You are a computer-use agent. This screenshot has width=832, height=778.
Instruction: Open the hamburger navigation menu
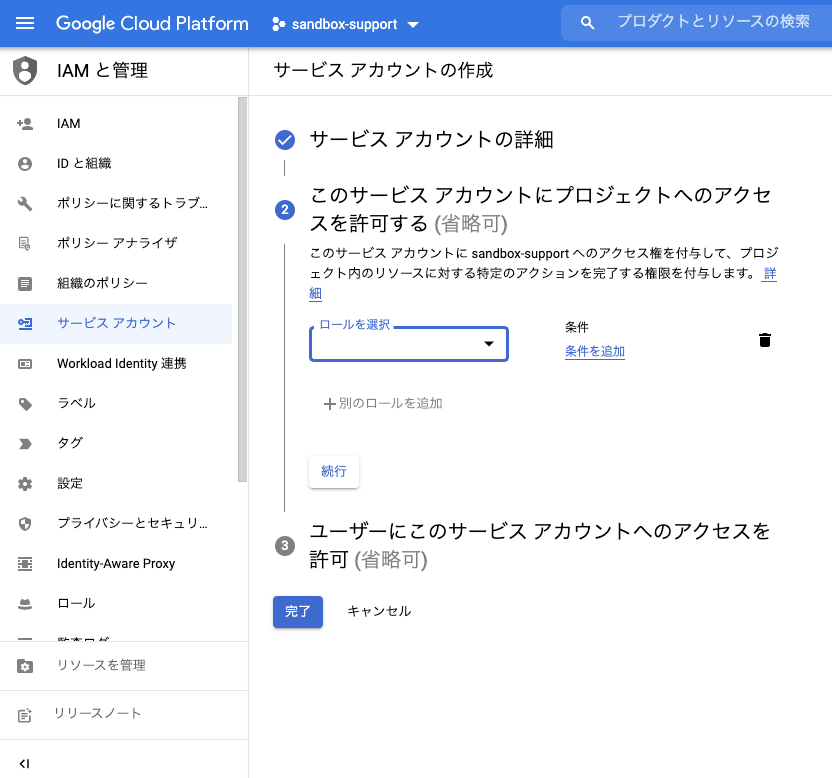(x=25, y=23)
